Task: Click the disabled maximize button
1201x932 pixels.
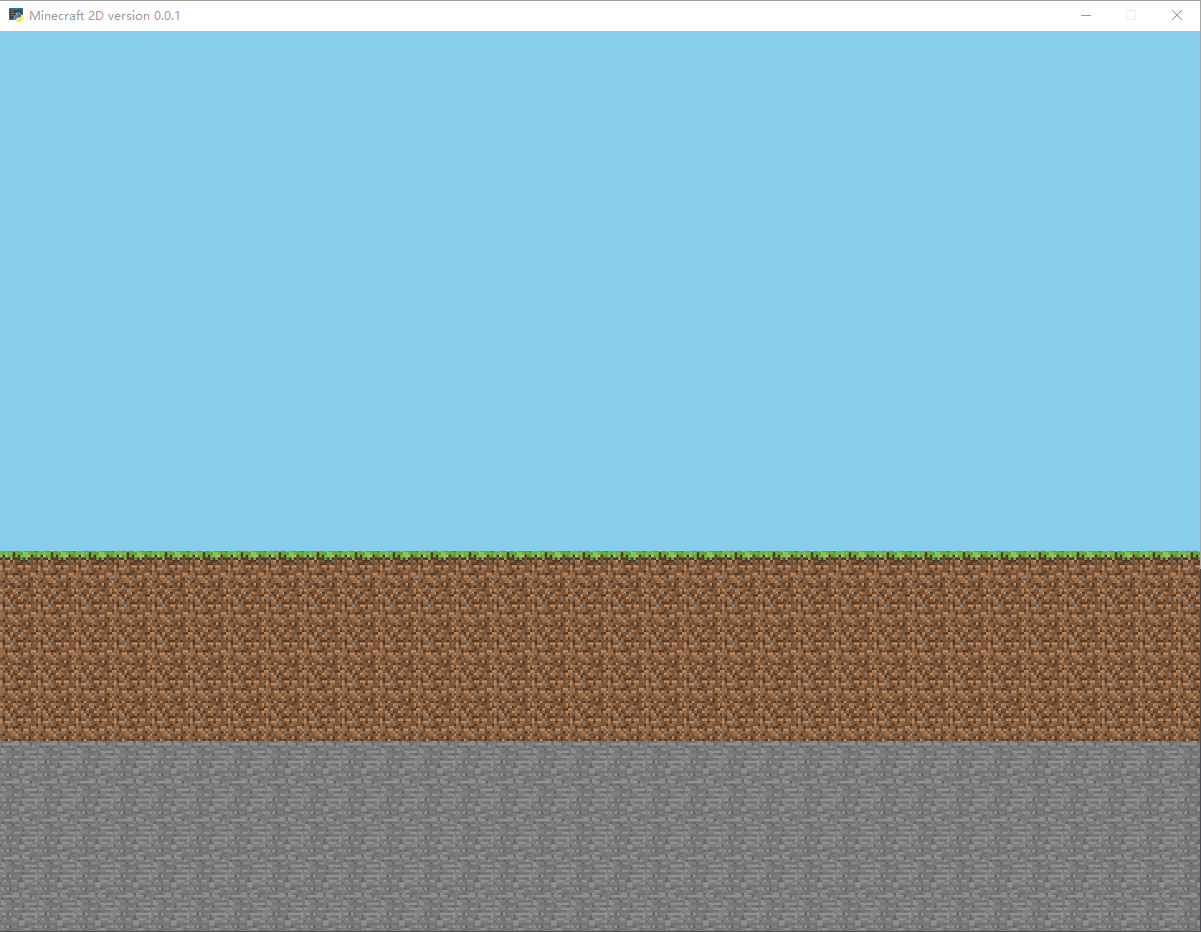Action: [x=1131, y=15]
